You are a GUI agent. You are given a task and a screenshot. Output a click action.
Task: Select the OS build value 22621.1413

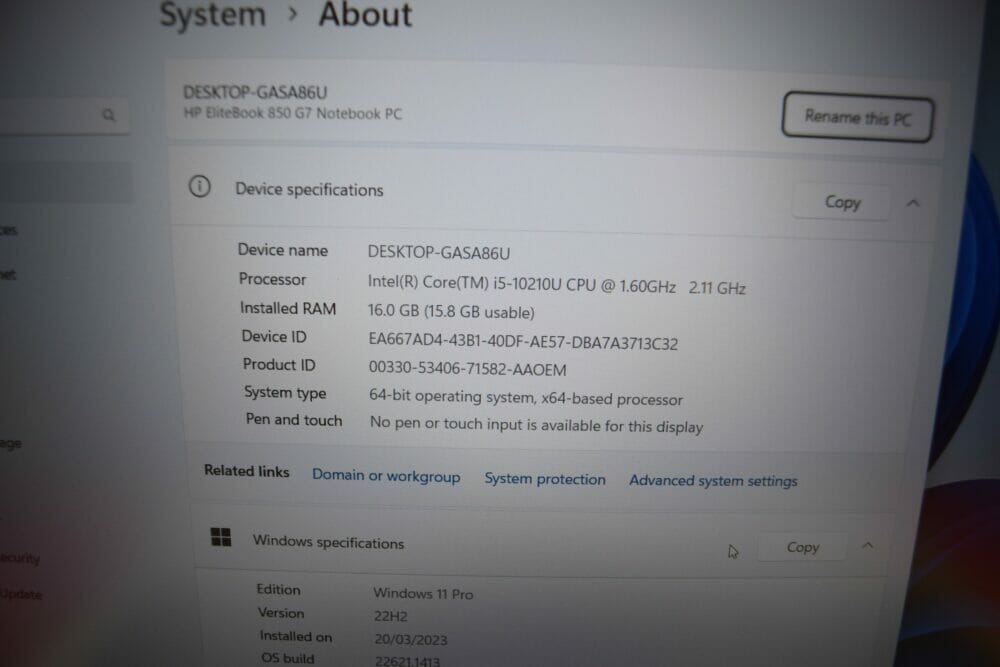(x=407, y=661)
